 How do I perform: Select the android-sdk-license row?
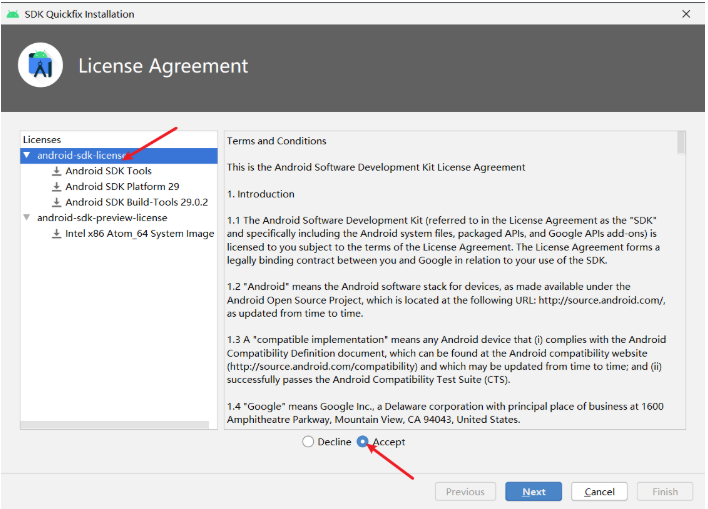119,155
